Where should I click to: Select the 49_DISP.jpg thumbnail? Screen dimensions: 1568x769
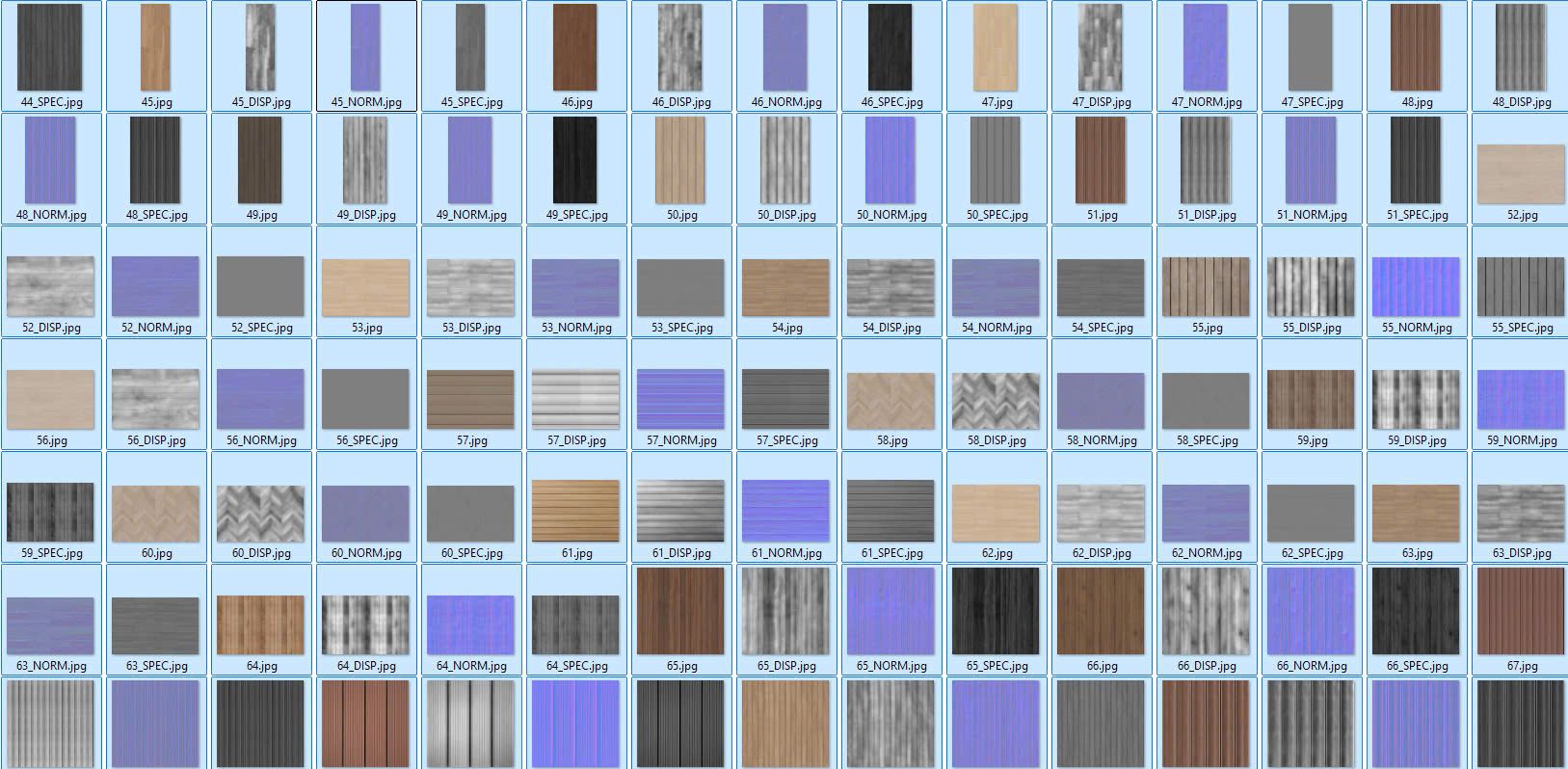(366, 160)
